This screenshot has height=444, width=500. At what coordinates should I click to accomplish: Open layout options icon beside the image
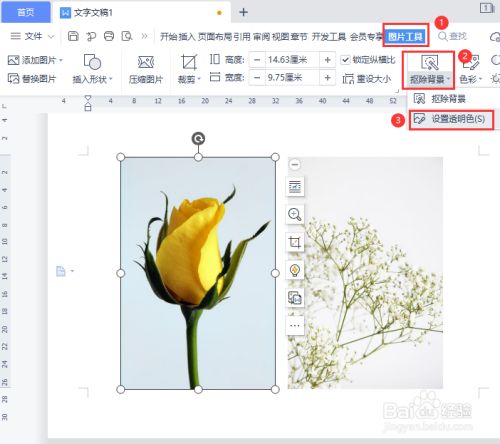pos(295,186)
